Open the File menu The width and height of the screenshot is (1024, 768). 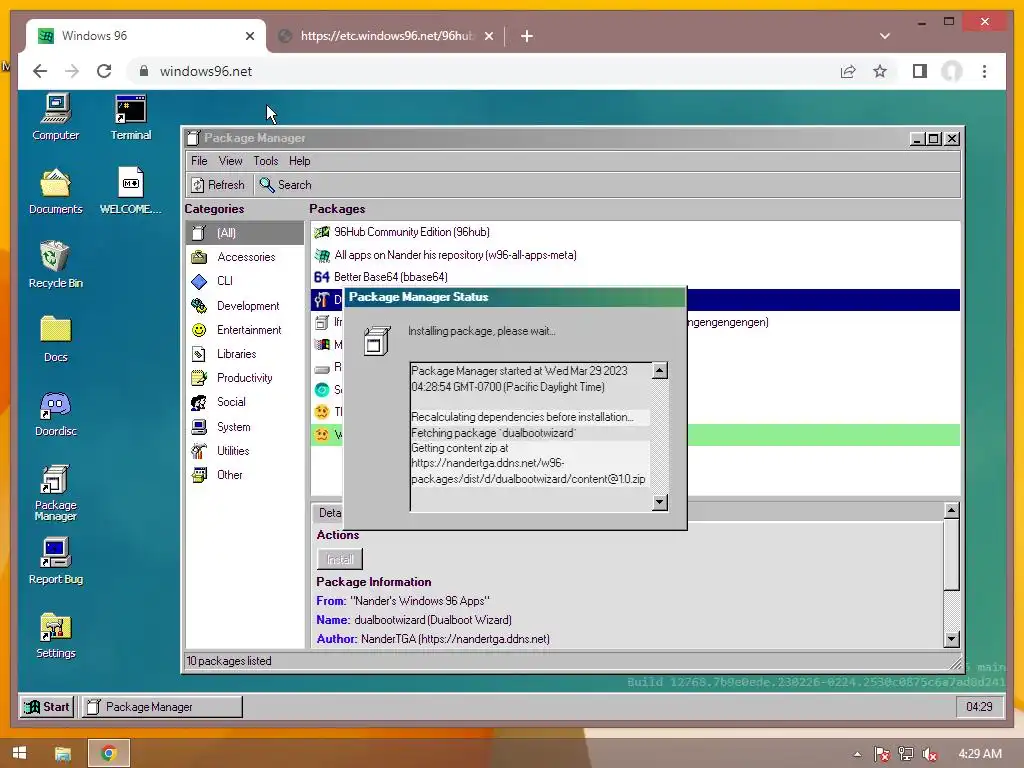pyautogui.click(x=199, y=161)
